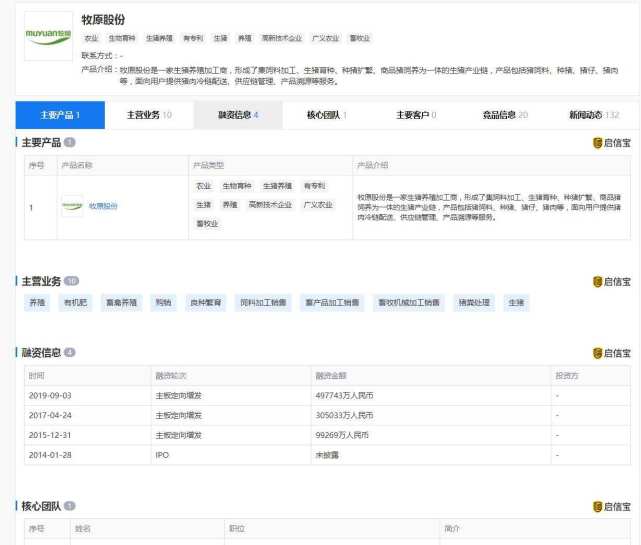641x545 pixels.
Task: Click the small product logo in table row 1
Action: click(72, 206)
